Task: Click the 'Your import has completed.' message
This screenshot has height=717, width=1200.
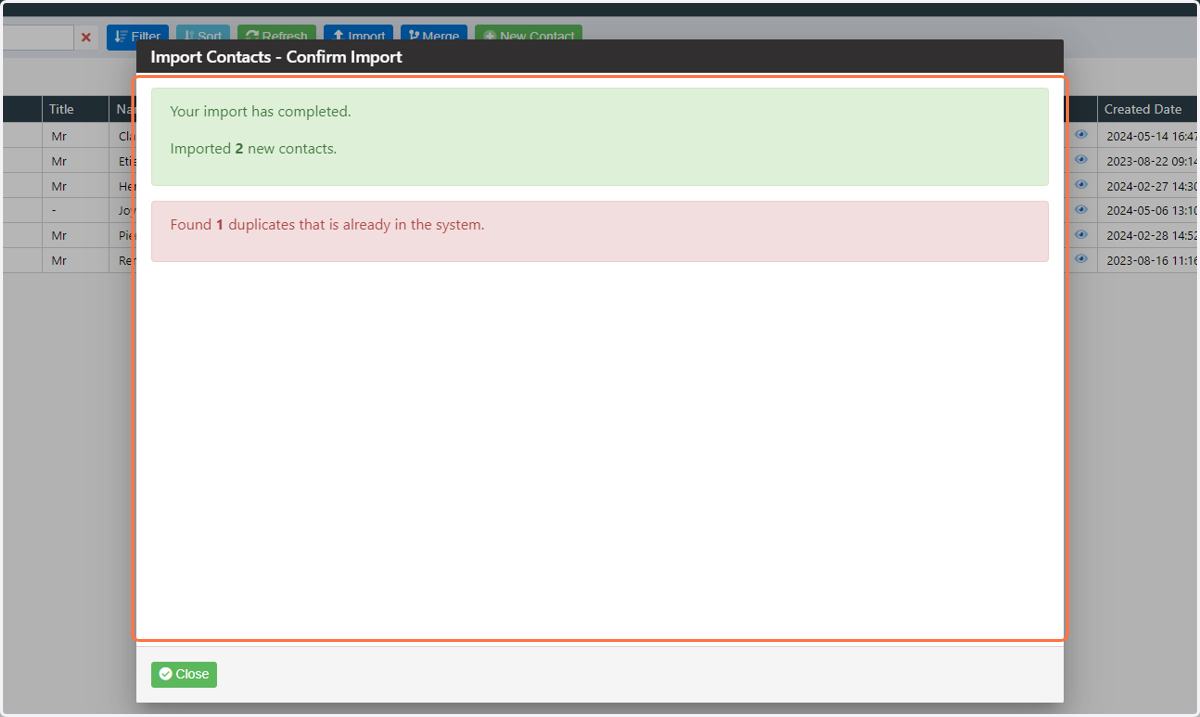Action: click(260, 111)
